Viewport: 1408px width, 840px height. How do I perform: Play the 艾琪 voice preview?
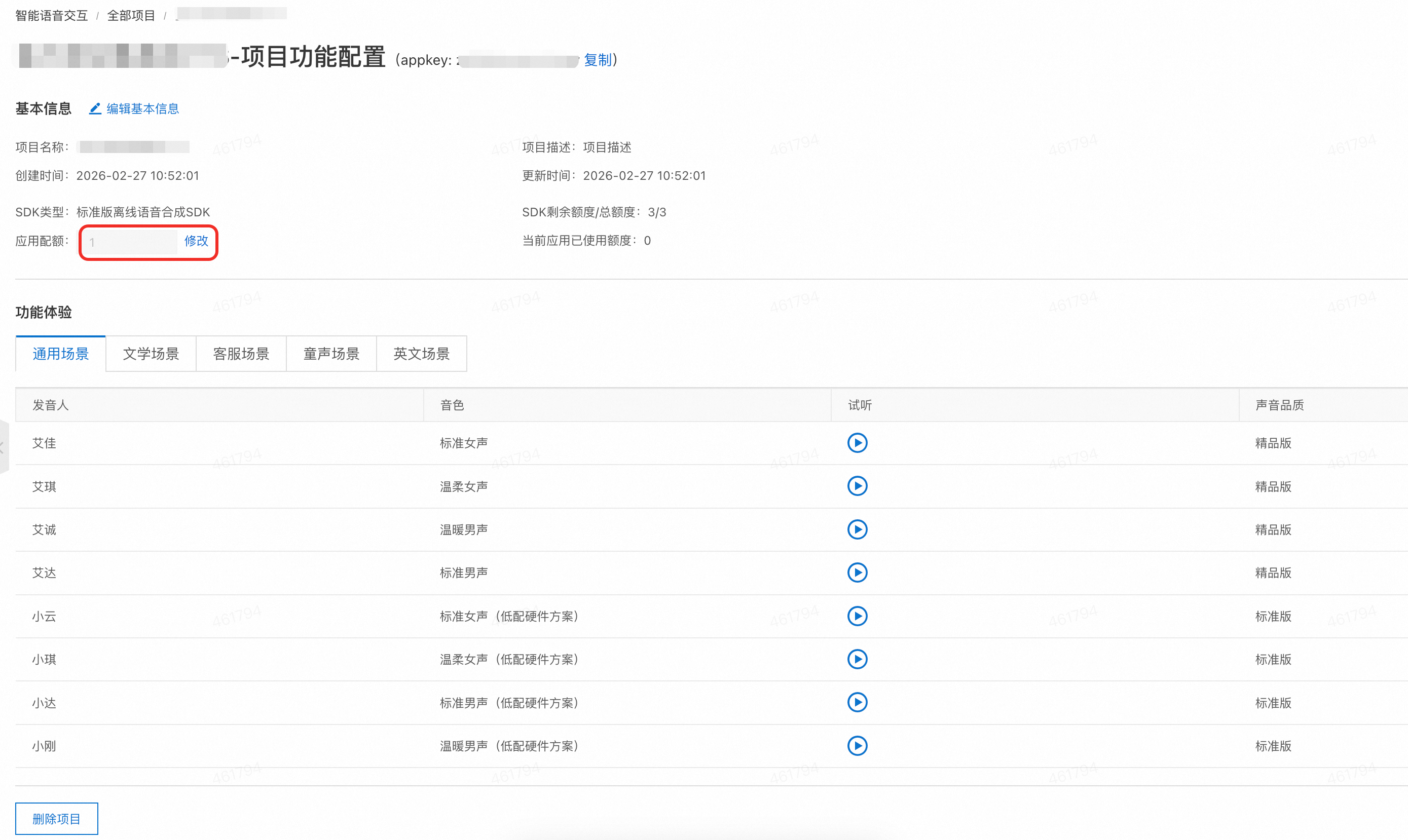857,486
